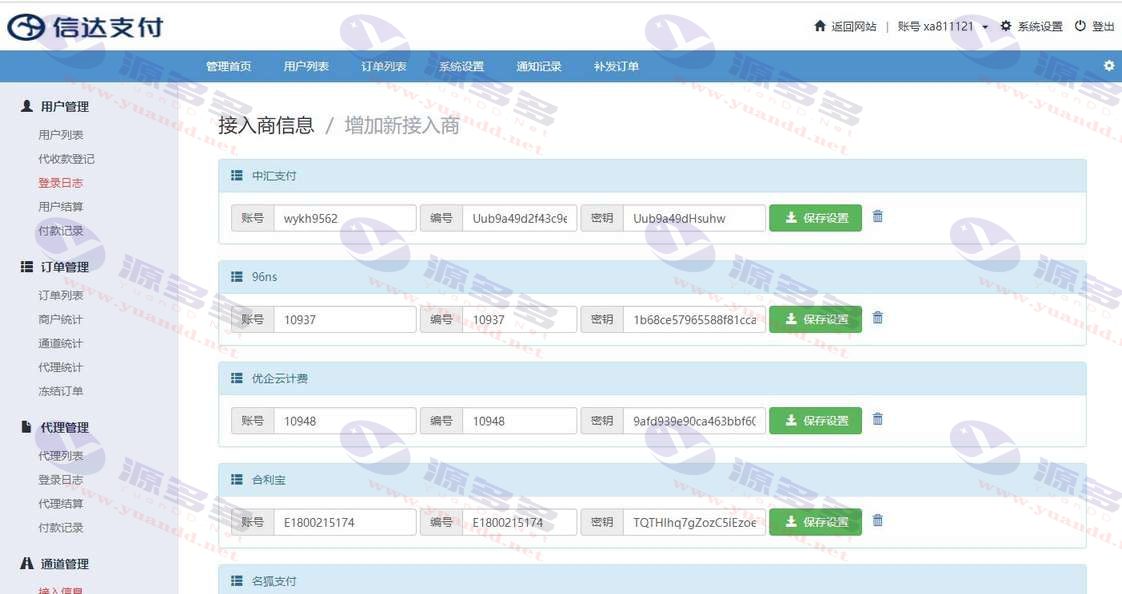
Task: Click the 优企云计费 密钥 field
Action: tap(694, 421)
